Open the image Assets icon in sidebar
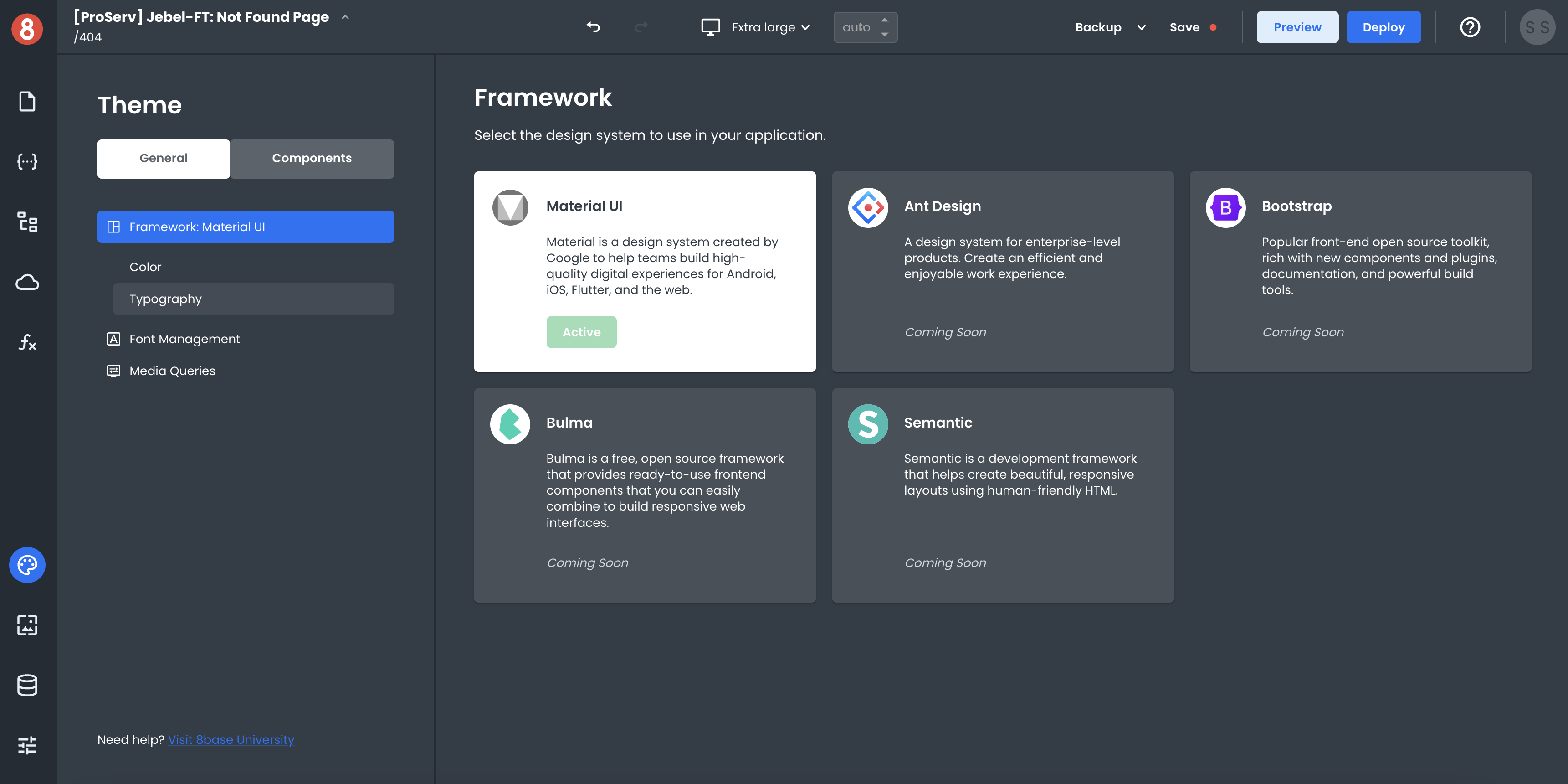The height and width of the screenshot is (784, 1568). [x=27, y=625]
